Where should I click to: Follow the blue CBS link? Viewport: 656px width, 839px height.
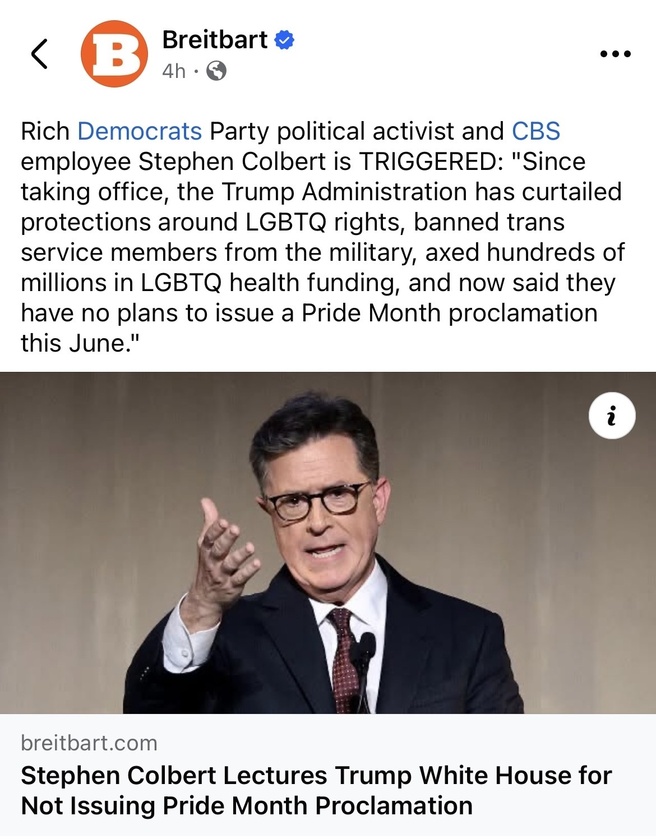(536, 131)
